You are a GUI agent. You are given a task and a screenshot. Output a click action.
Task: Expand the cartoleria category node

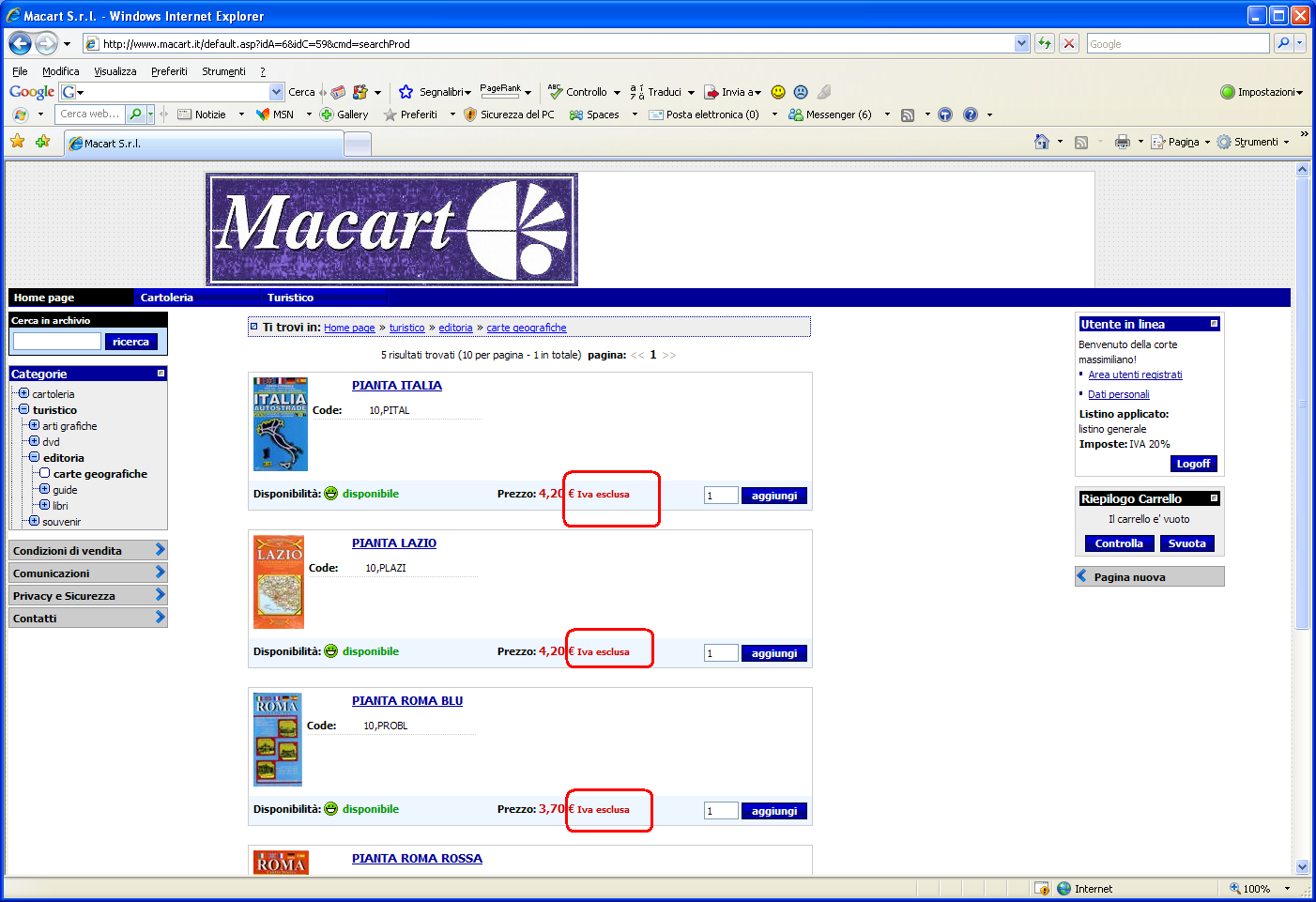click(x=23, y=393)
